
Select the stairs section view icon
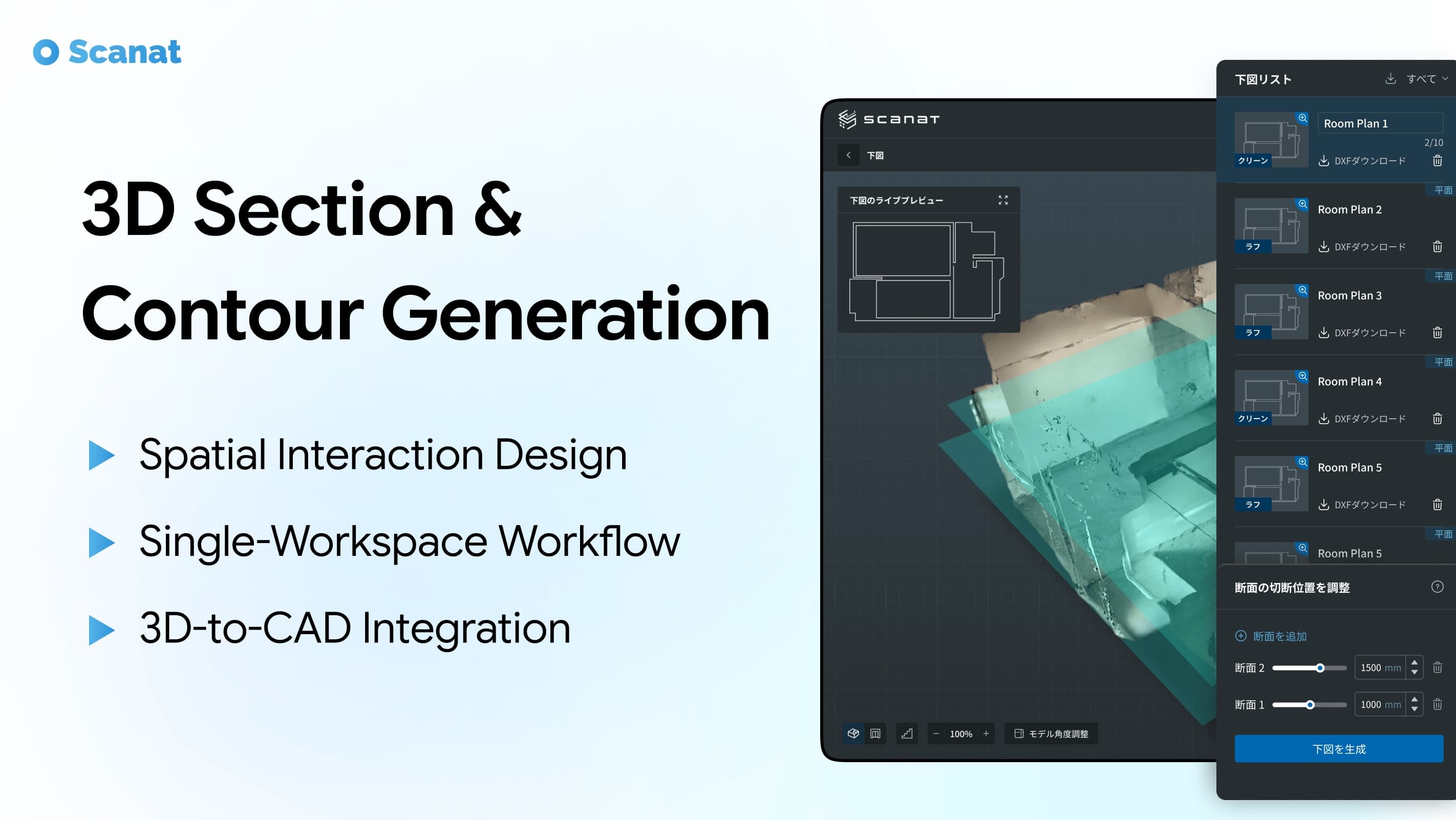[907, 733]
